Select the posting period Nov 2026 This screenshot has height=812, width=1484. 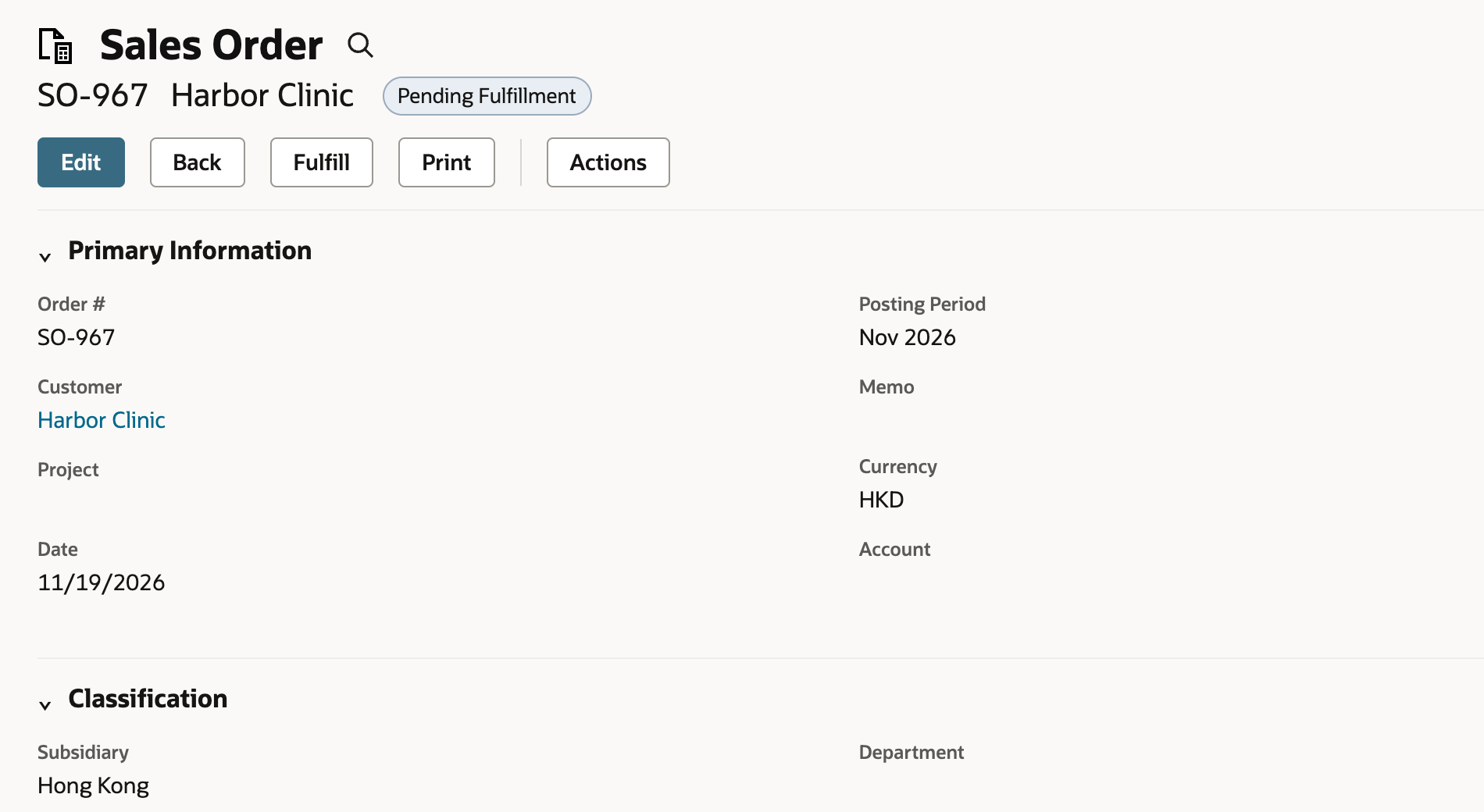click(908, 337)
